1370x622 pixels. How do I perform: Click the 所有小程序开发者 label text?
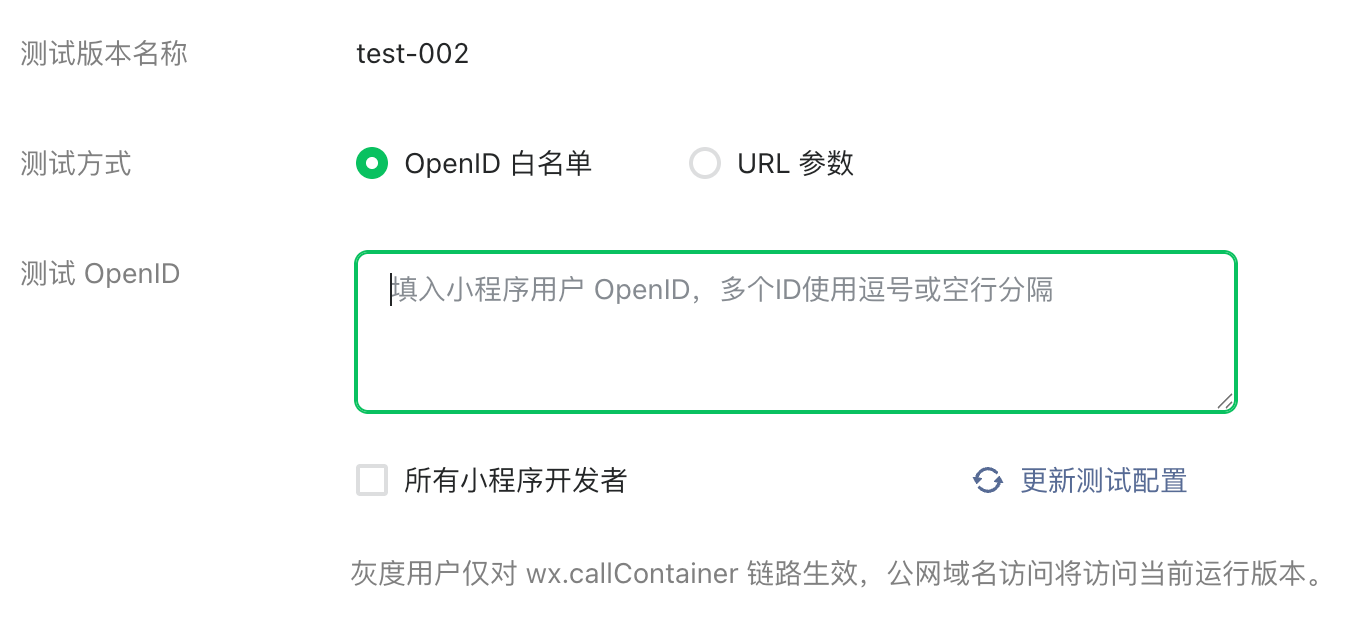point(515,481)
